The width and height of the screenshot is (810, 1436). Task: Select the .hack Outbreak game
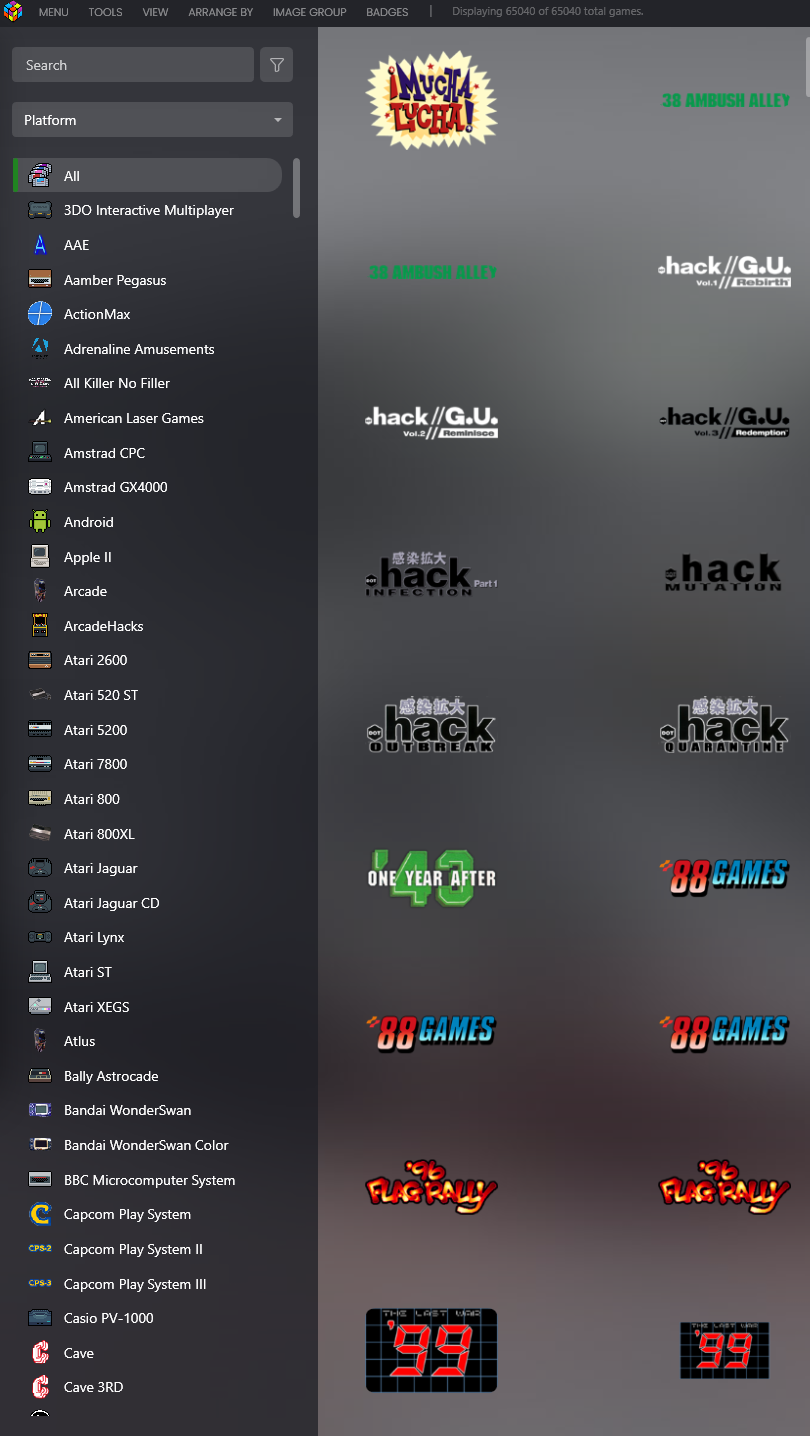tap(431, 725)
